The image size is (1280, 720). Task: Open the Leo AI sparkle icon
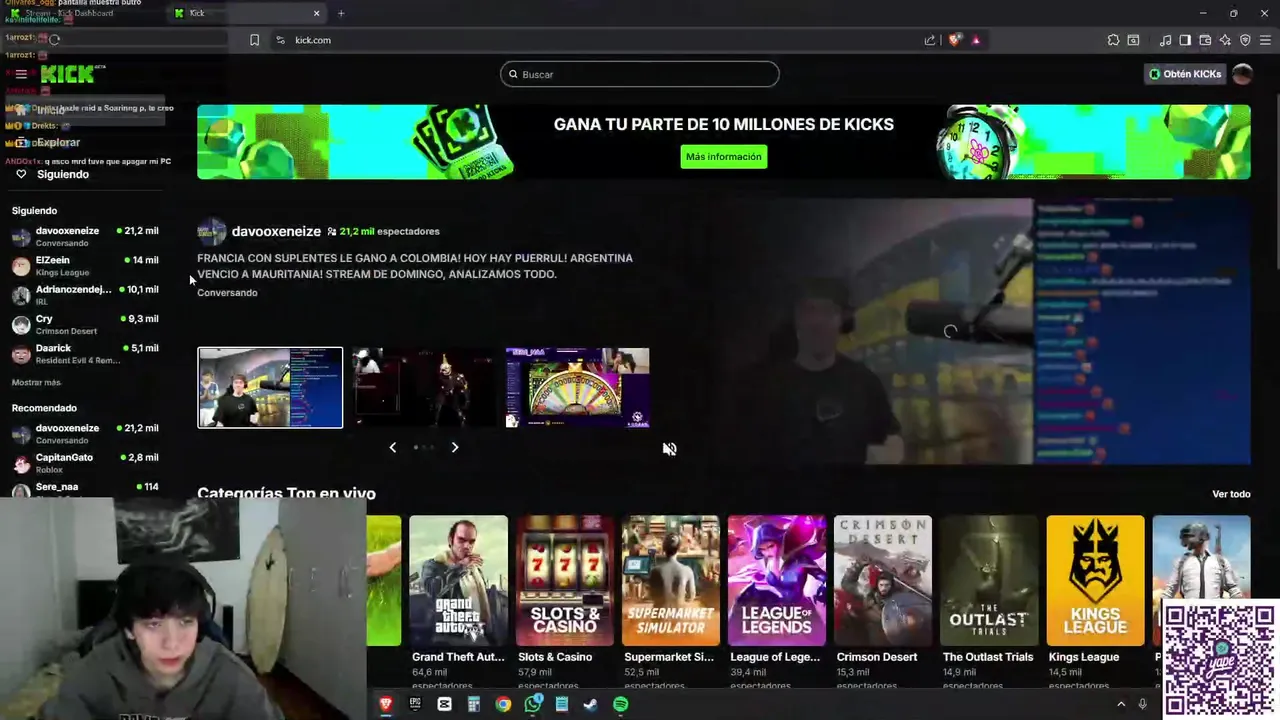pyautogui.click(x=1225, y=40)
